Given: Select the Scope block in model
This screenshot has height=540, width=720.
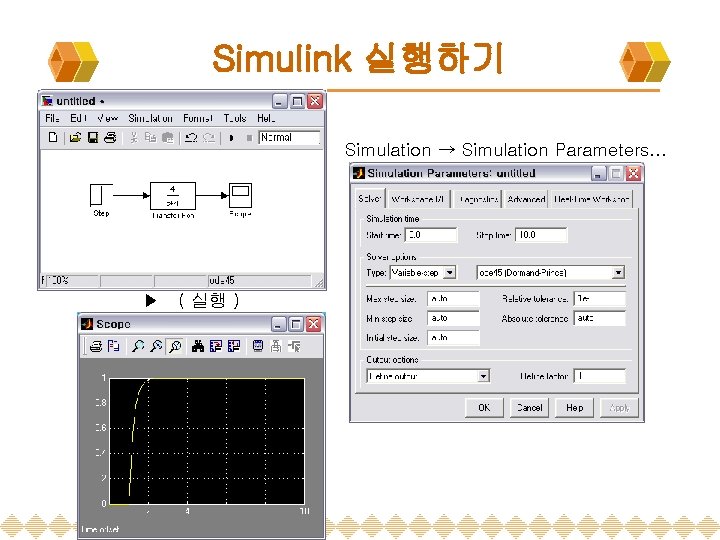Looking at the screenshot, I should pyautogui.click(x=240, y=196).
